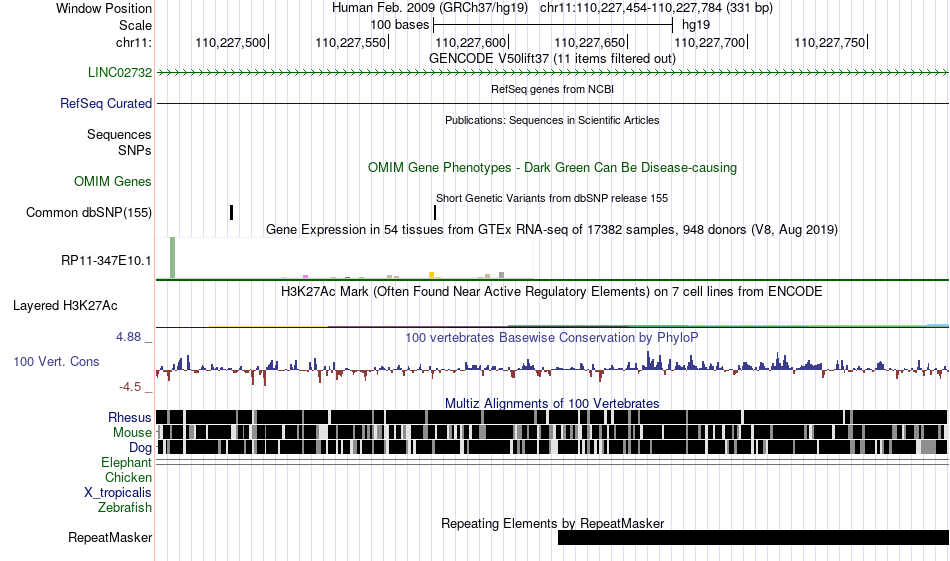Click the Zebrafish alignment row label
Screen dimensions: 950x561
point(125,507)
